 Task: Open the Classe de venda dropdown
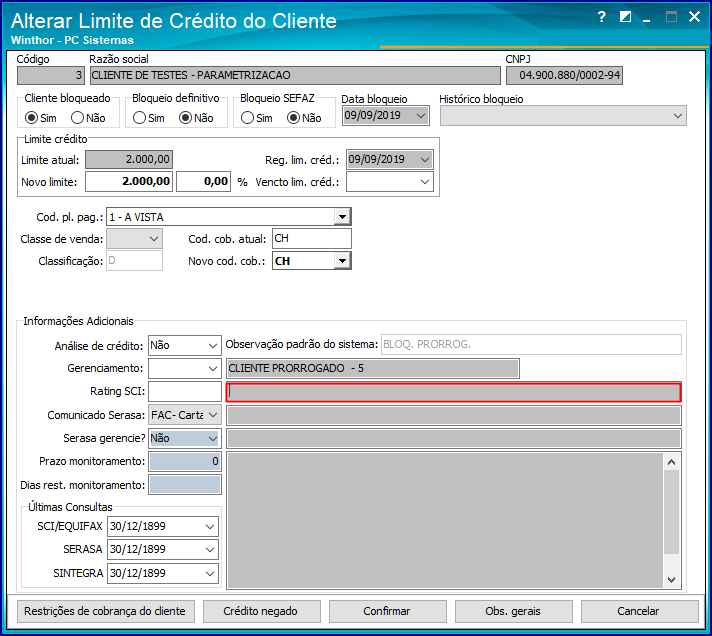click(153, 239)
